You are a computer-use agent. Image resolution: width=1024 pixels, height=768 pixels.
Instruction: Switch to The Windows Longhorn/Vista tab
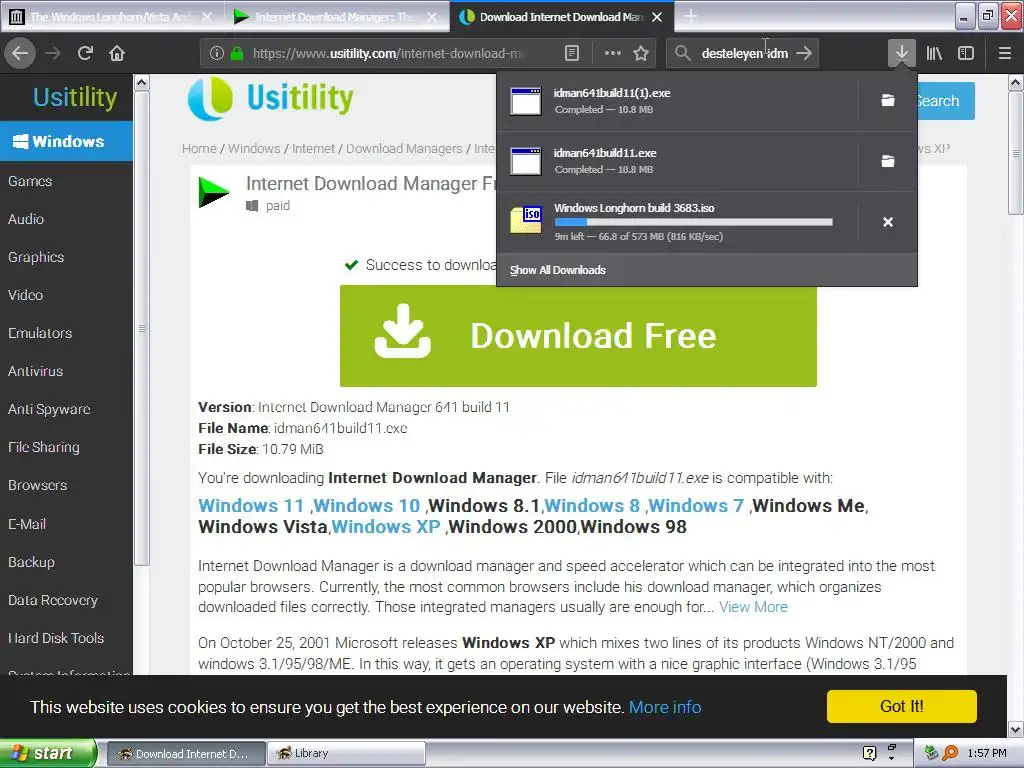(x=111, y=17)
